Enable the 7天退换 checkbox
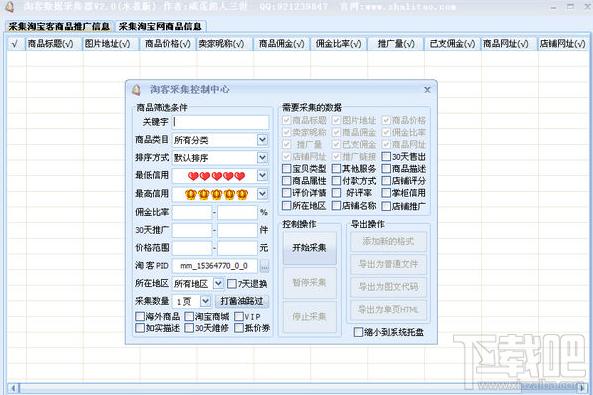Image resolution: width=593 pixels, height=395 pixels. [231, 284]
